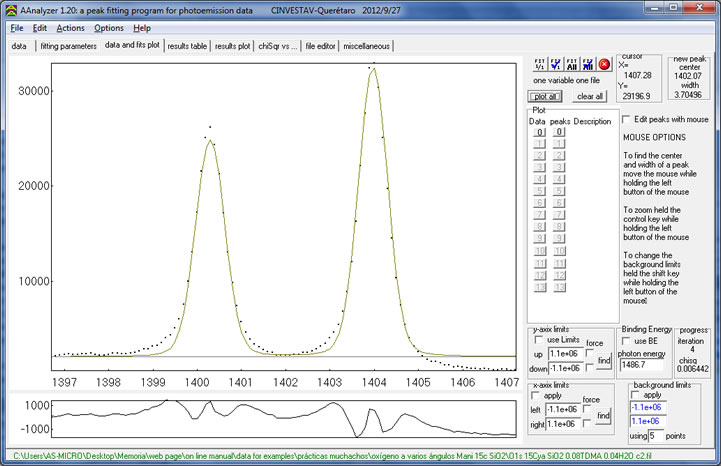The image size is (721, 466).
Task: Click the fourth FIT All icon with checkmark
Action: click(x=588, y=63)
